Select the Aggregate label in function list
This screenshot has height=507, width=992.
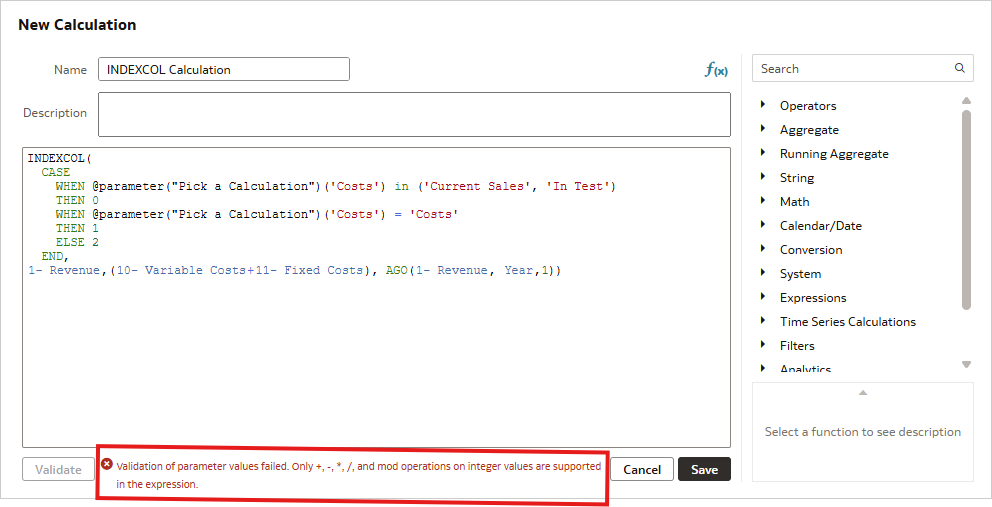coord(809,130)
